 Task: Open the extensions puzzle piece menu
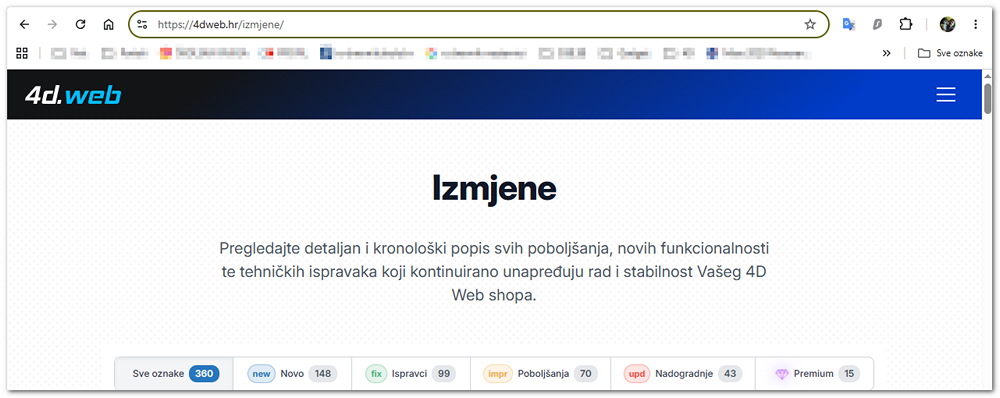click(x=906, y=24)
